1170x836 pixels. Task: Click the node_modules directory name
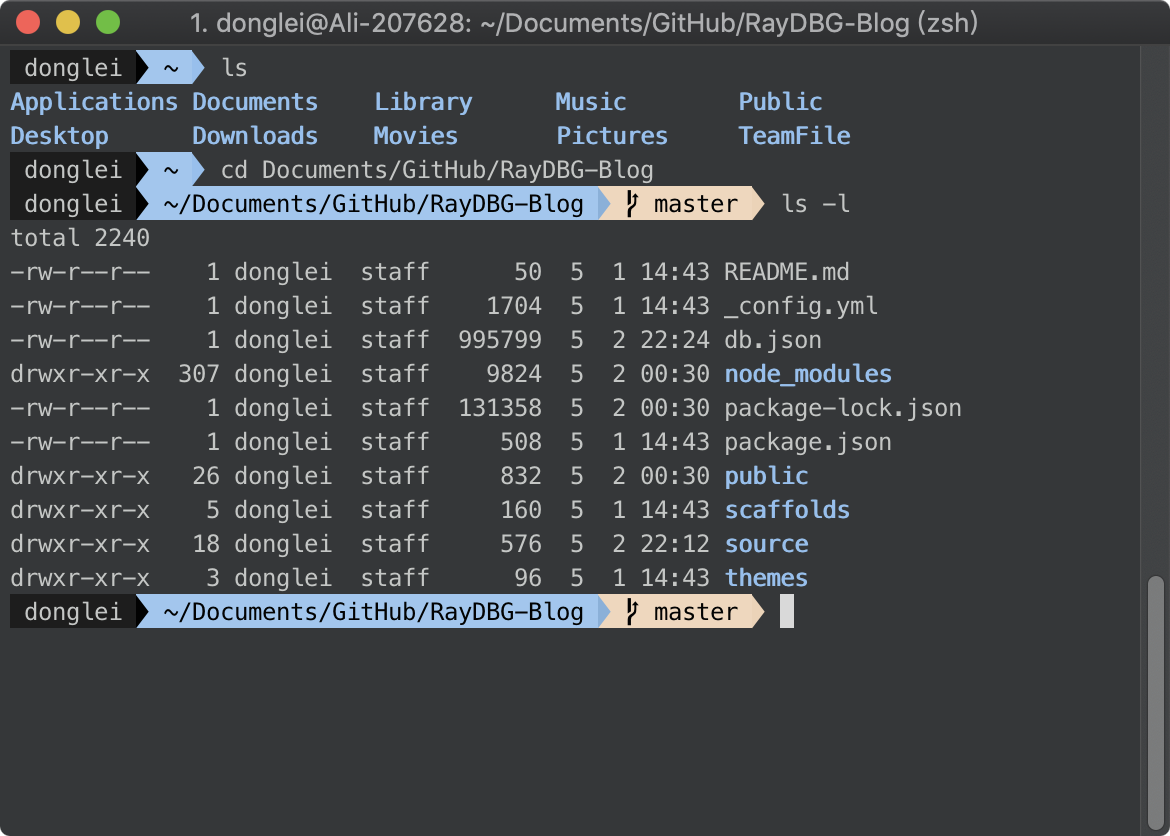click(808, 374)
